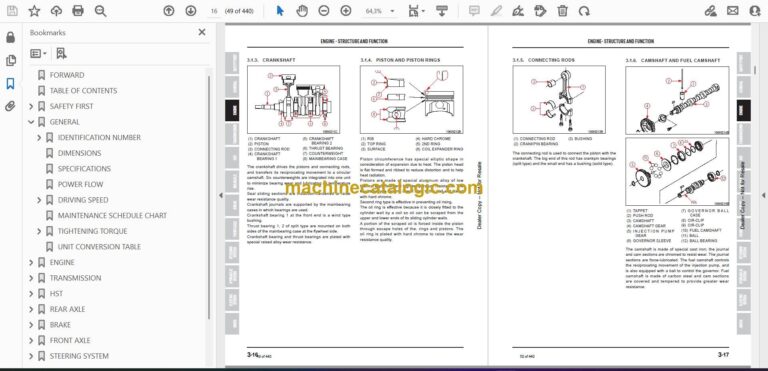The width and height of the screenshot is (768, 371).
Task: Collapse the GENERAL bookmark
Action: click(31, 122)
